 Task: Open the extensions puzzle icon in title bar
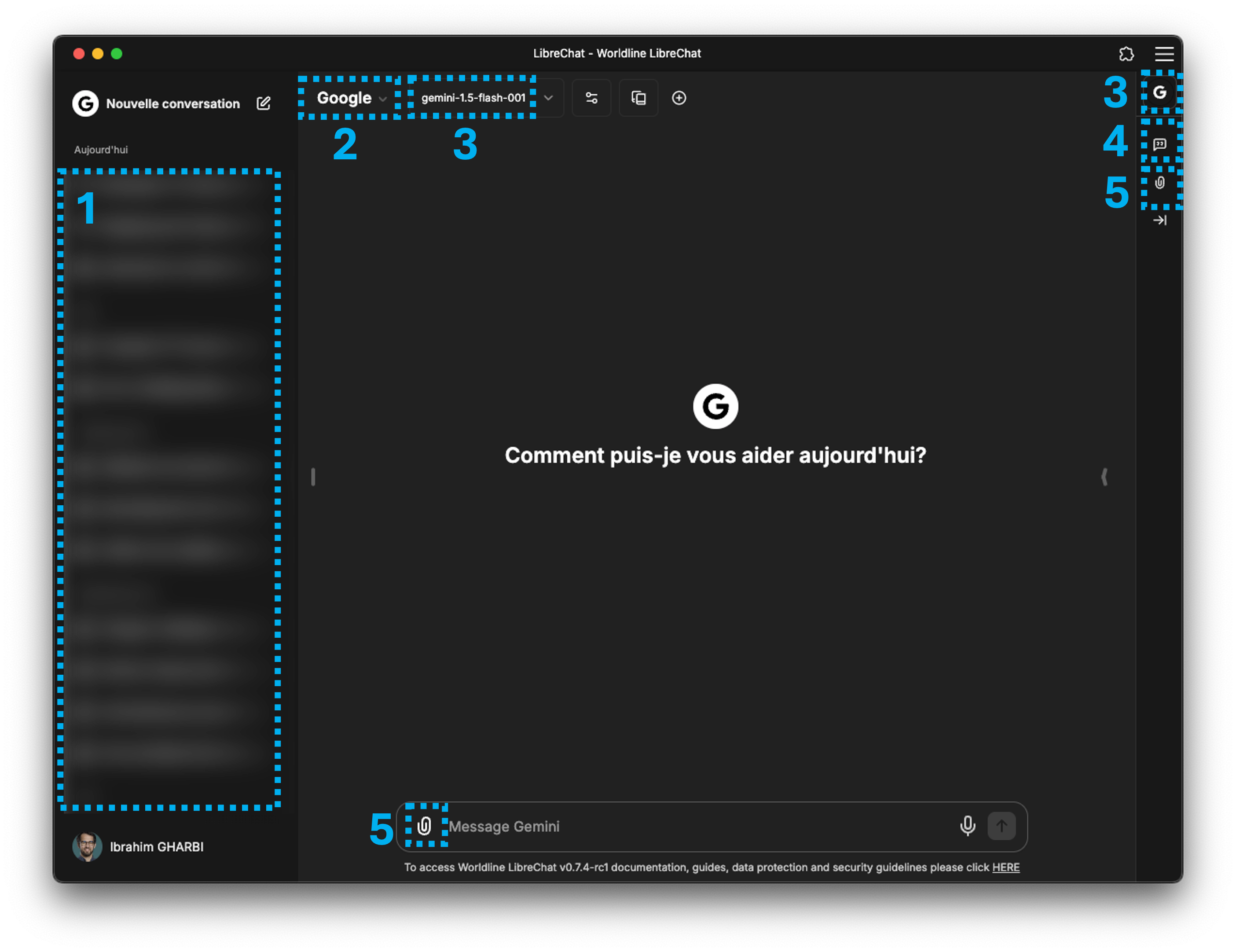click(1126, 54)
